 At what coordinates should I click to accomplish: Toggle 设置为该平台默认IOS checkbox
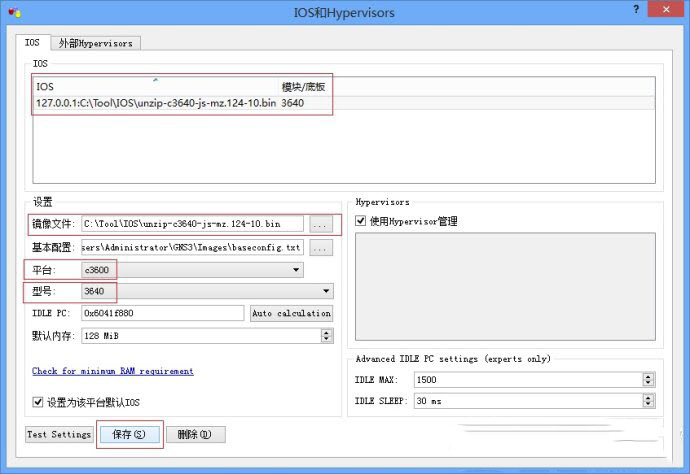point(38,402)
